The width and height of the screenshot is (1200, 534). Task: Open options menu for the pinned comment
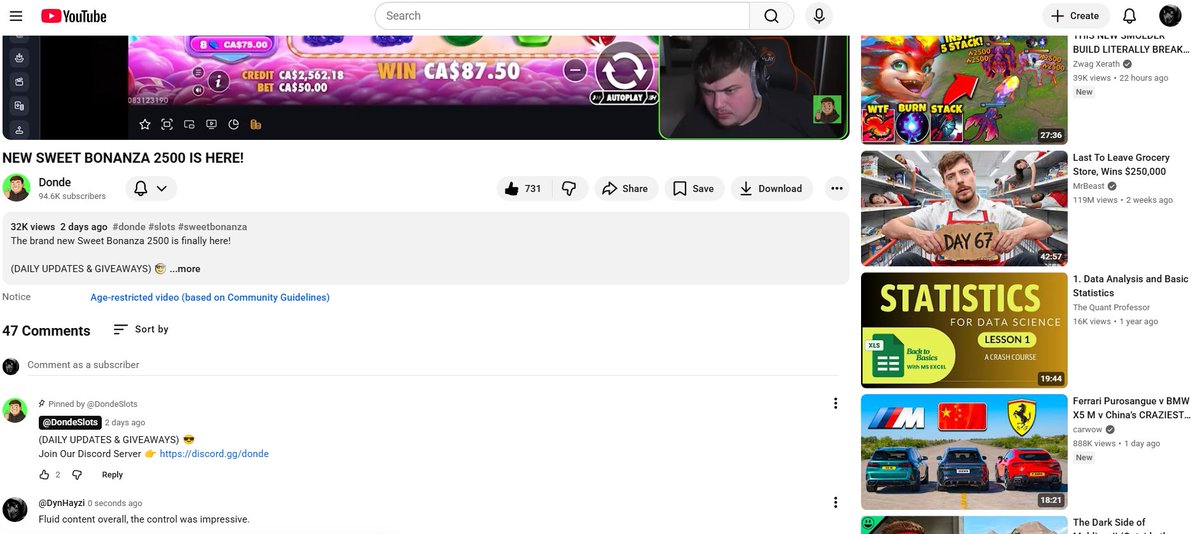point(836,403)
